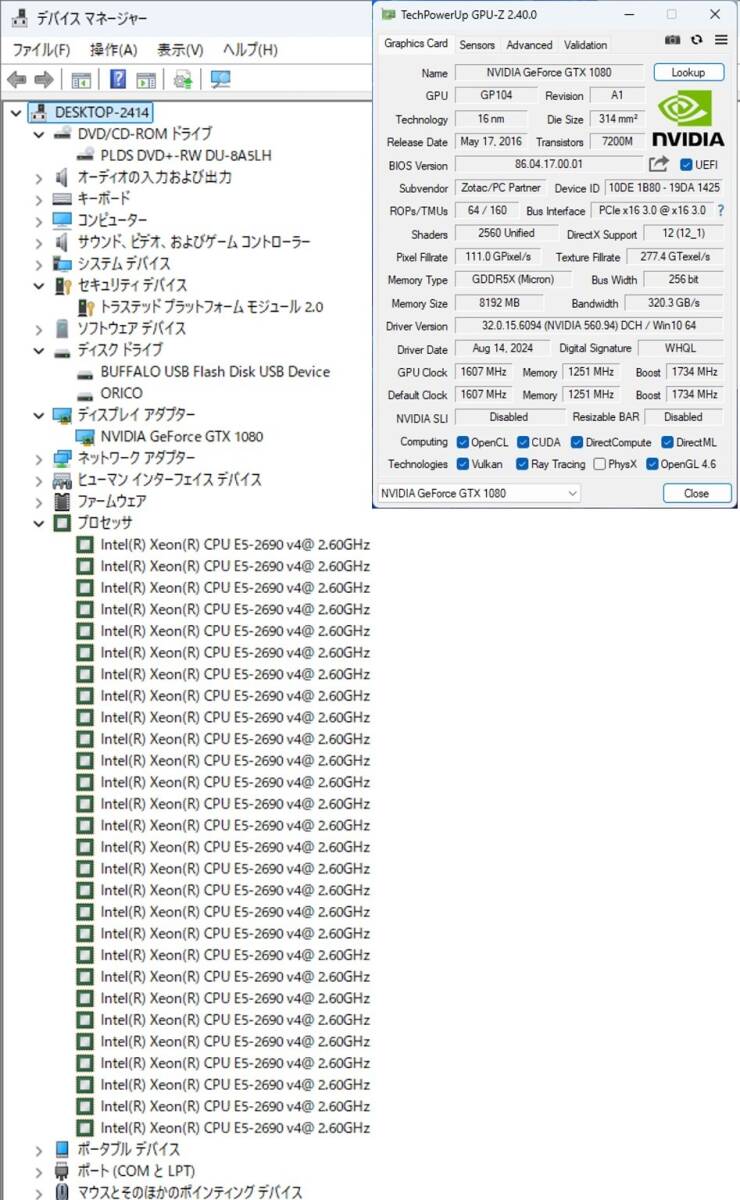Switch to the Validation tab
Image resolution: width=740 pixels, height=1200 pixels.
[x=585, y=45]
